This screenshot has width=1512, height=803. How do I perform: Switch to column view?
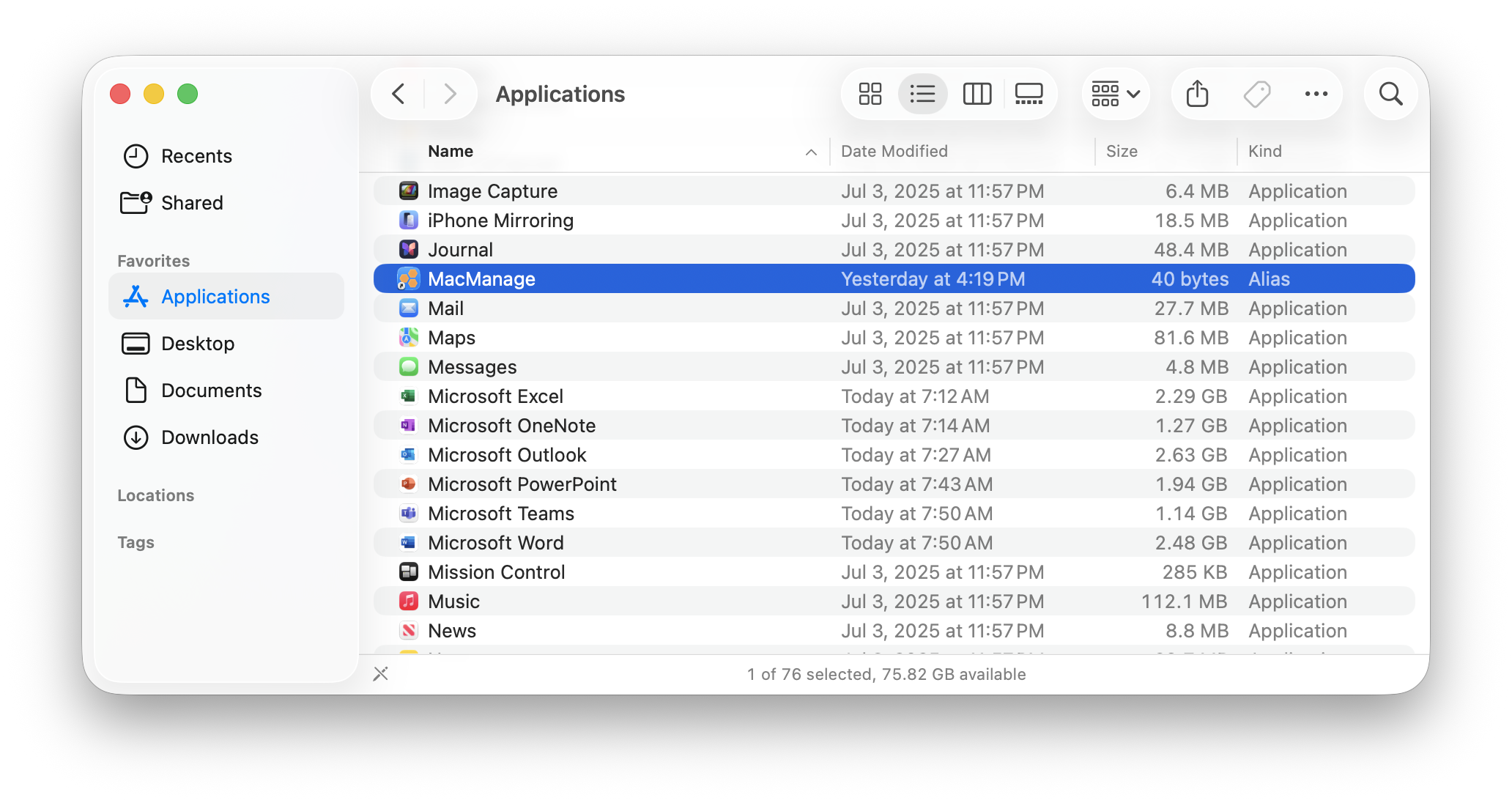pos(977,94)
